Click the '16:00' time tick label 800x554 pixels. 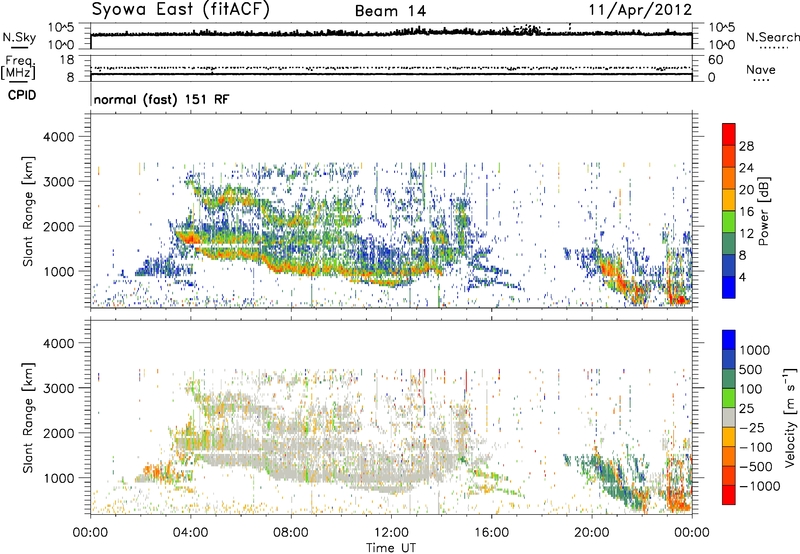491,533
